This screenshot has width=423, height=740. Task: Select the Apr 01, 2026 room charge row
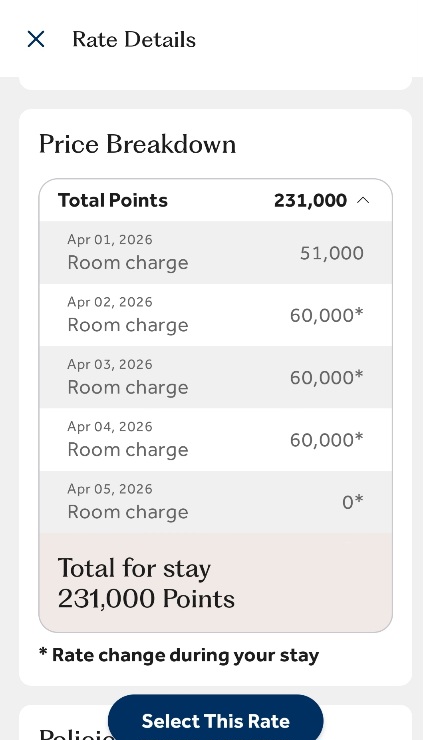tap(216, 252)
